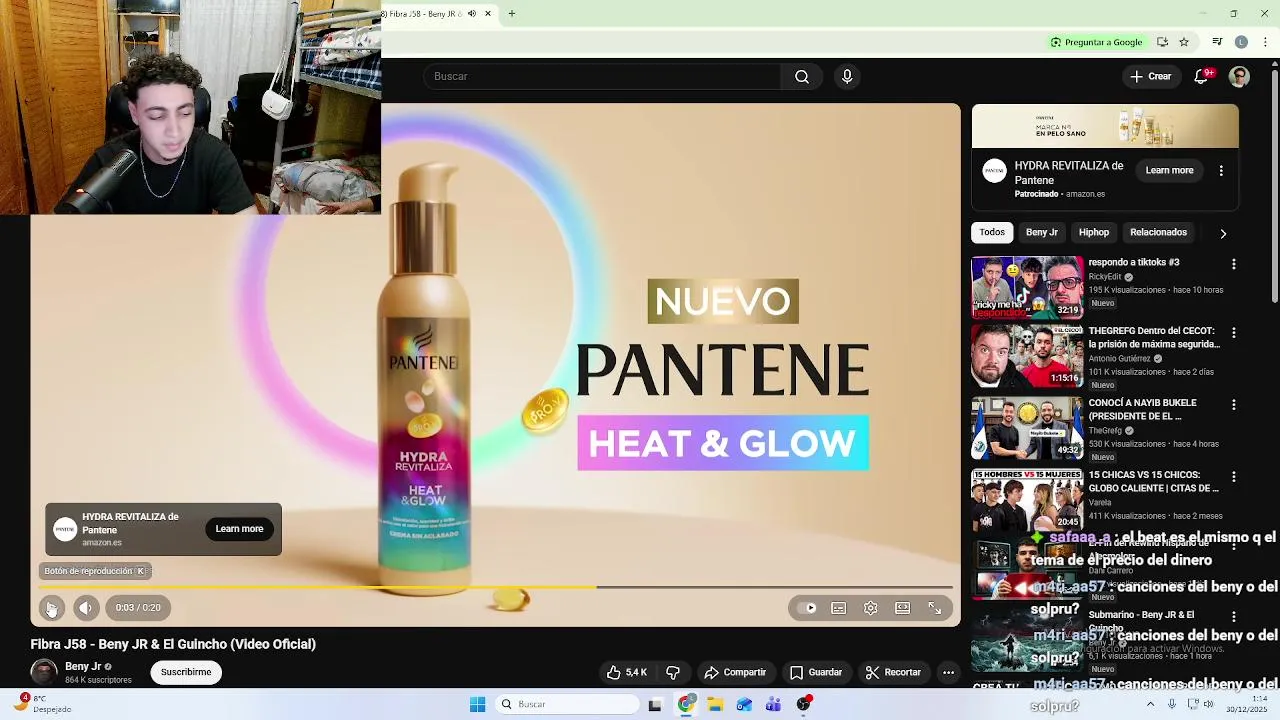This screenshot has width=1280, height=720.
Task: Click the 'Suscribirme' button
Action: [186, 673]
